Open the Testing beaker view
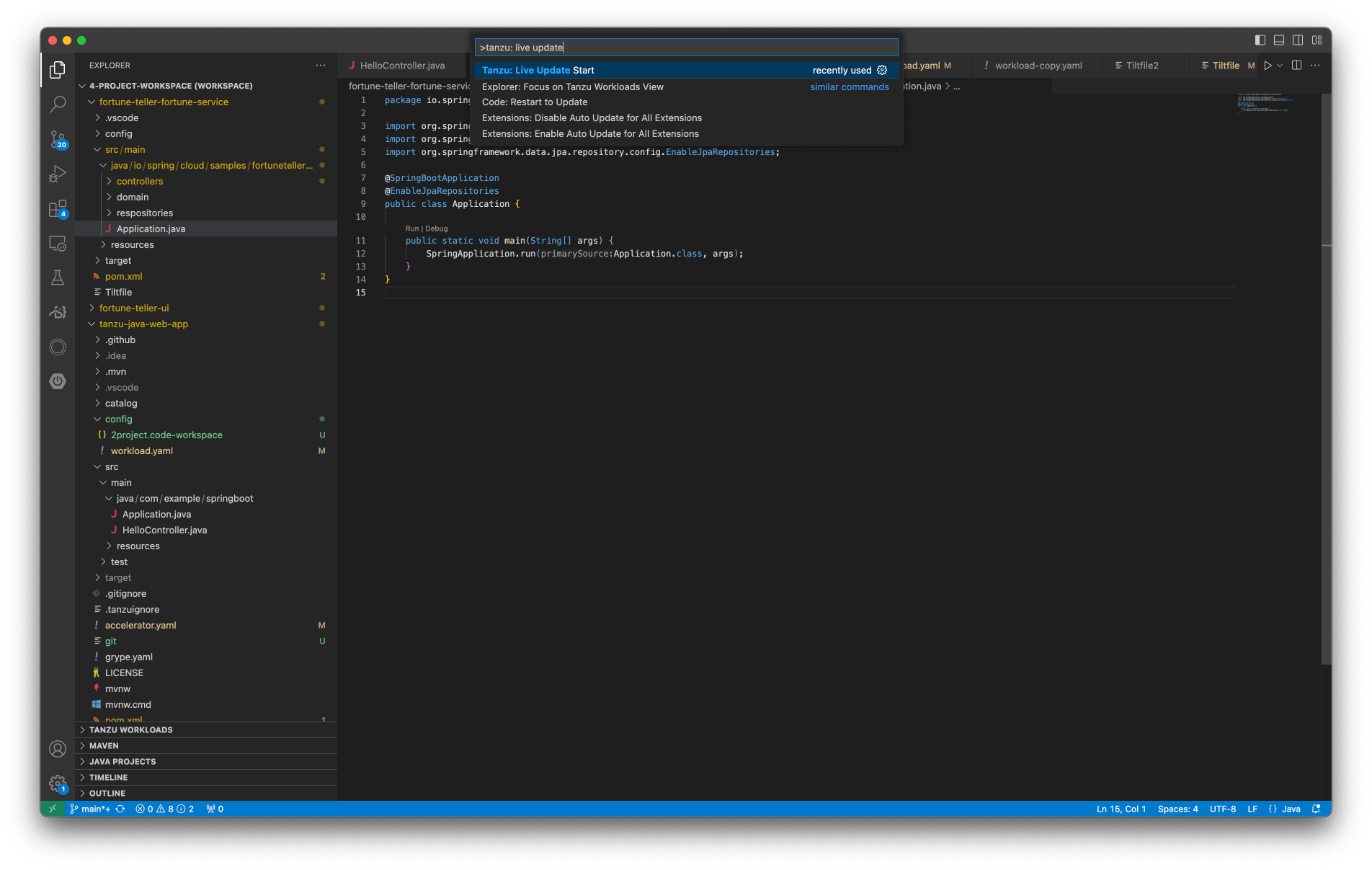The image size is (1372, 870). pyautogui.click(x=58, y=278)
